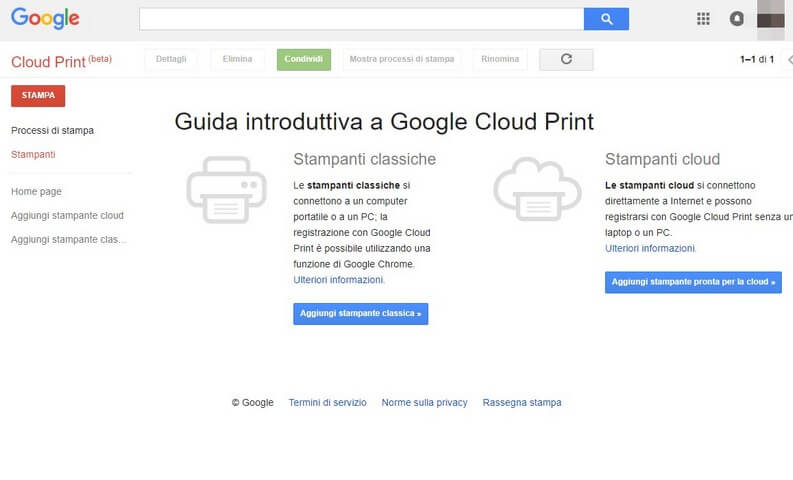Select Stampanti in the sidebar
Viewport: 793px width, 480px height.
point(33,154)
